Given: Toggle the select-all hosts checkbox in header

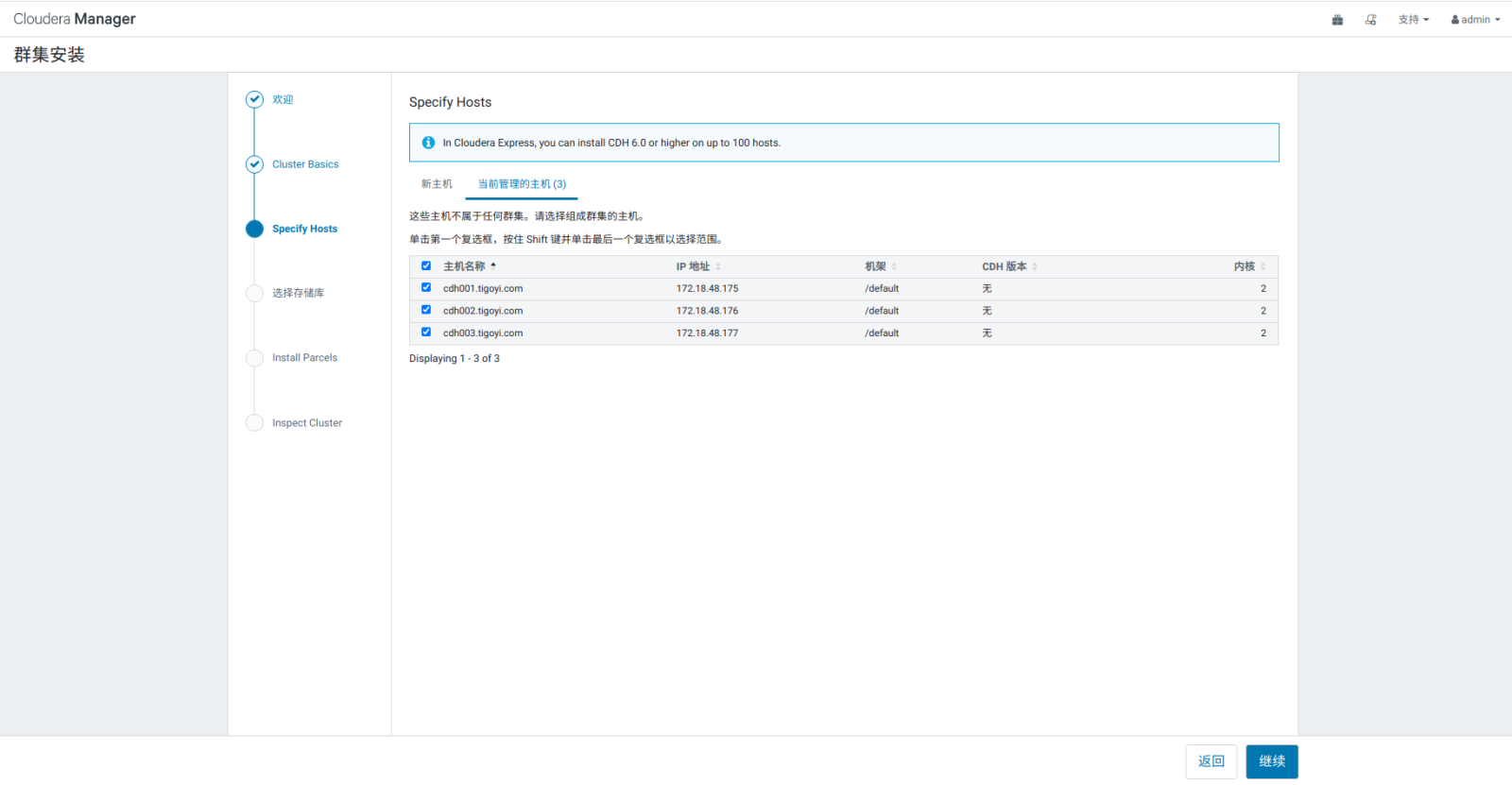Looking at the screenshot, I should (x=426, y=266).
